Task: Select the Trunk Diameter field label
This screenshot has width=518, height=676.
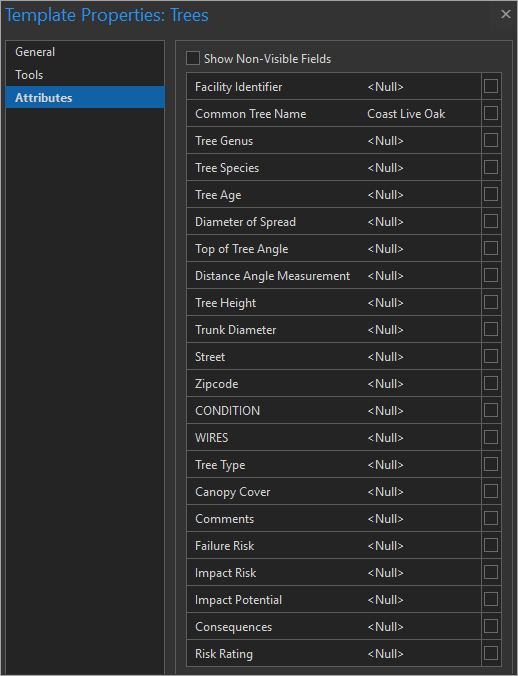Action: point(235,330)
